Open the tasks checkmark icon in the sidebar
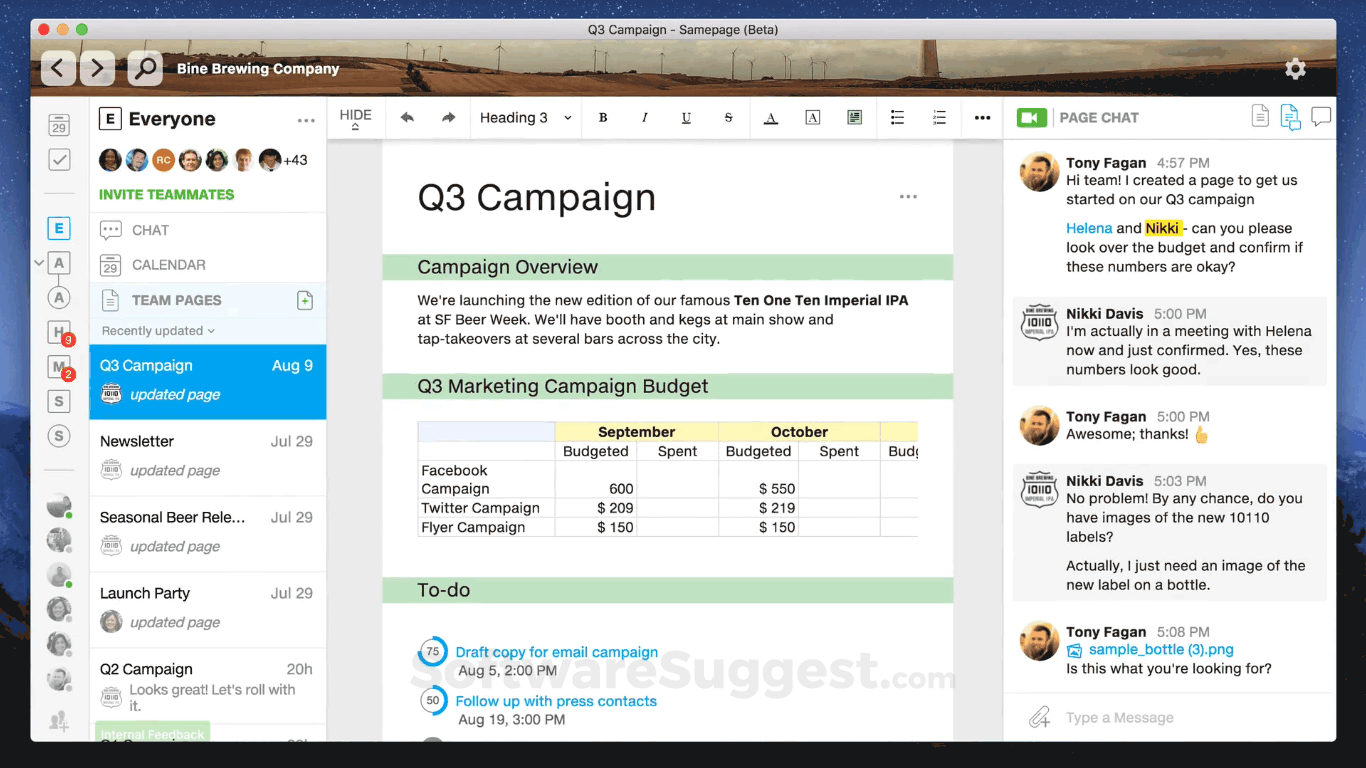This screenshot has width=1366, height=768. point(57,159)
